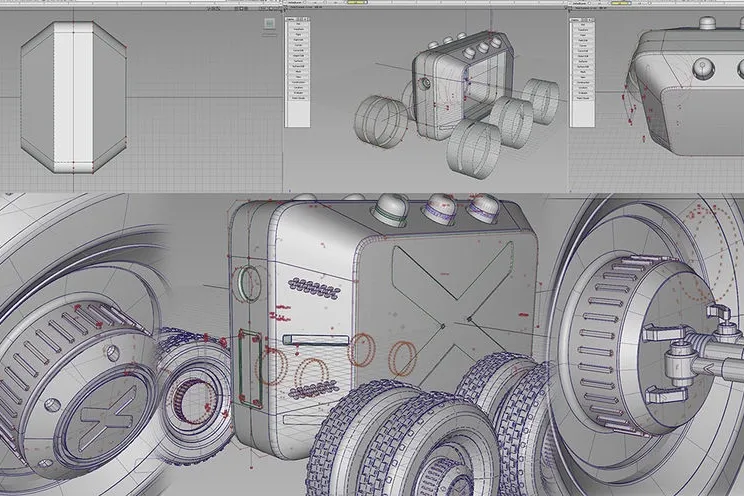Open Paint Edit tab in wireframe truck view palette

point(298,40)
